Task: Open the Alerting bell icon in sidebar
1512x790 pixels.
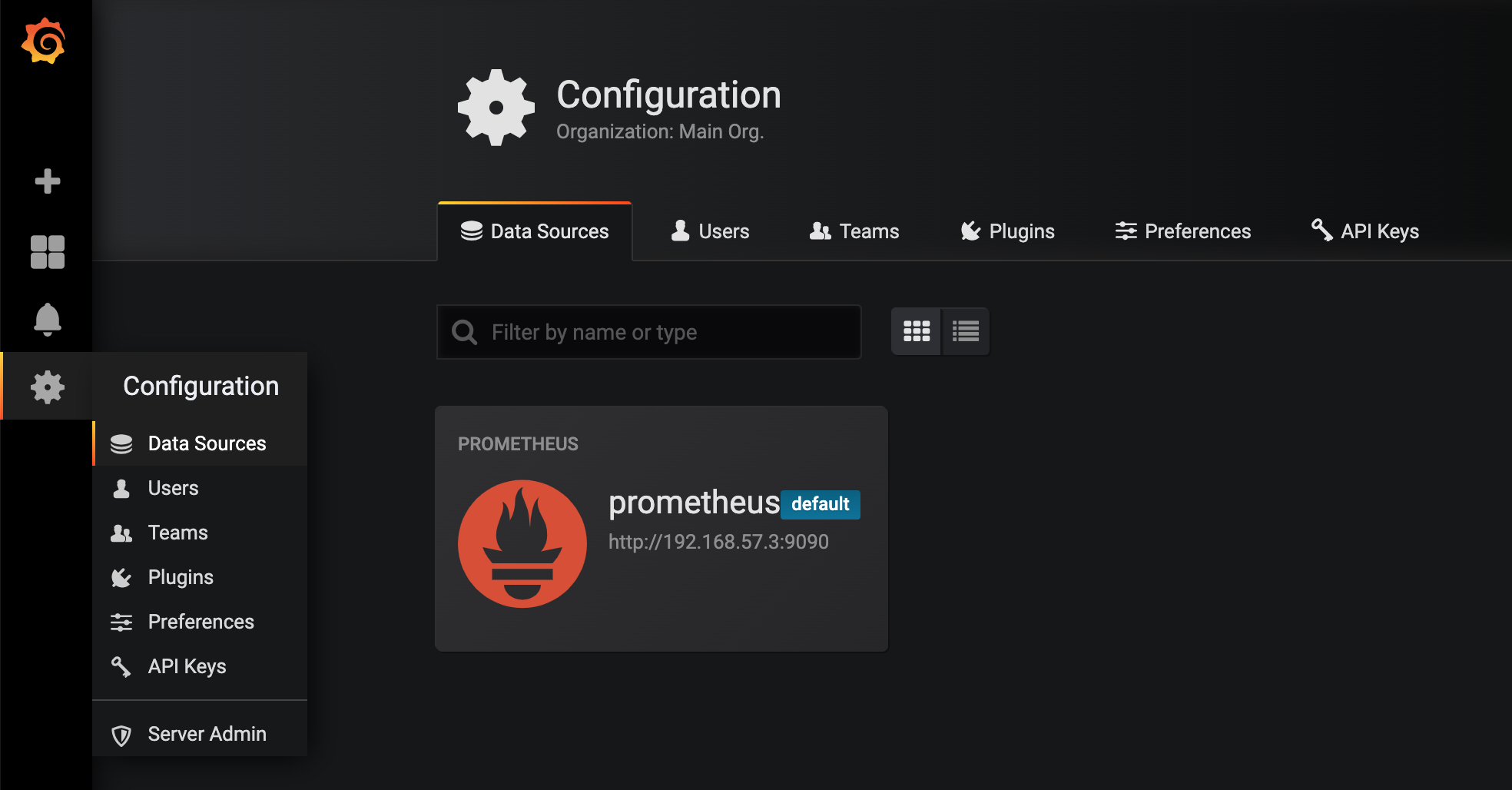Action: tap(48, 319)
